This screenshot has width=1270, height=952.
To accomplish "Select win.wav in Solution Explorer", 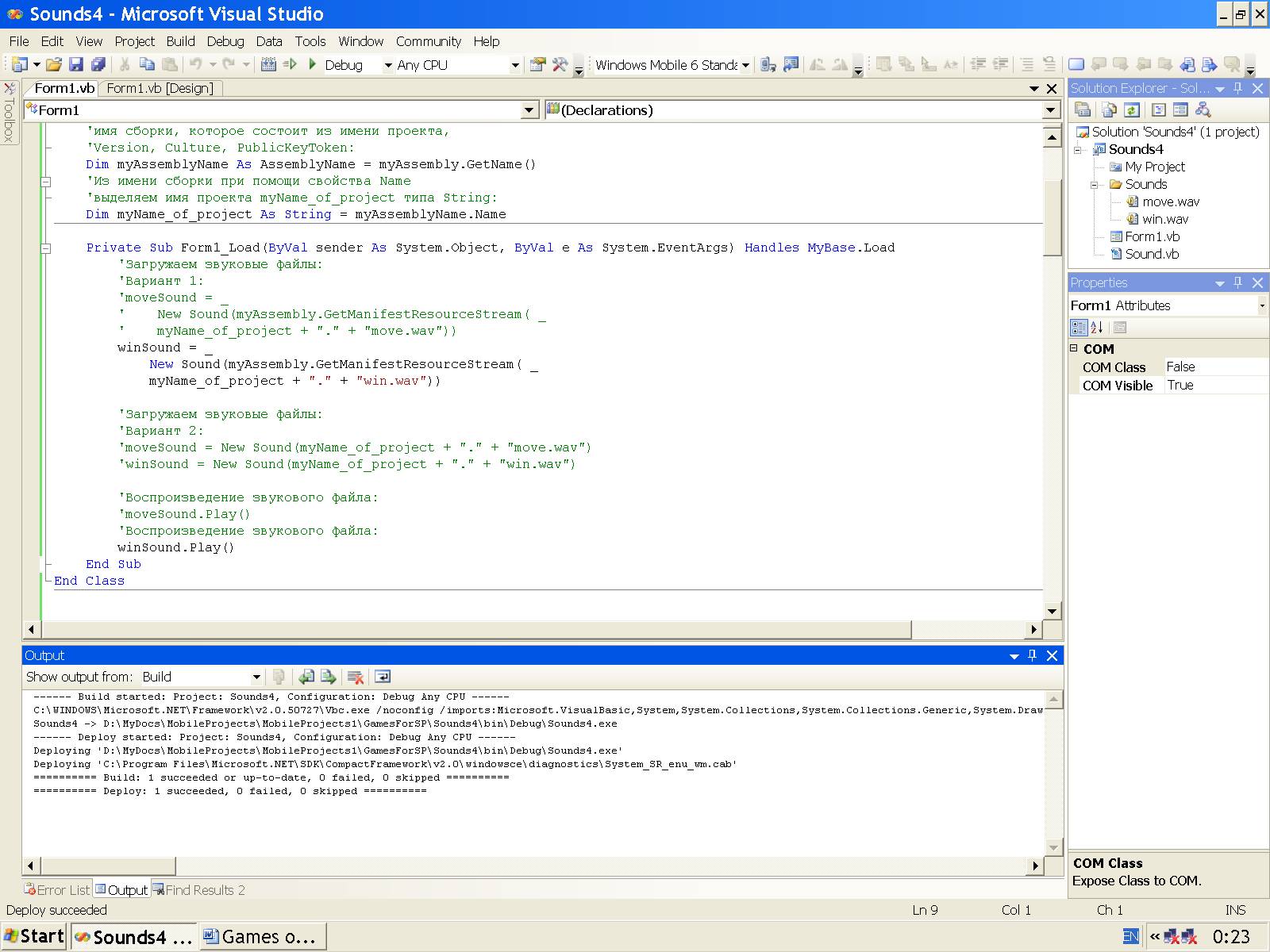I will point(1164,219).
